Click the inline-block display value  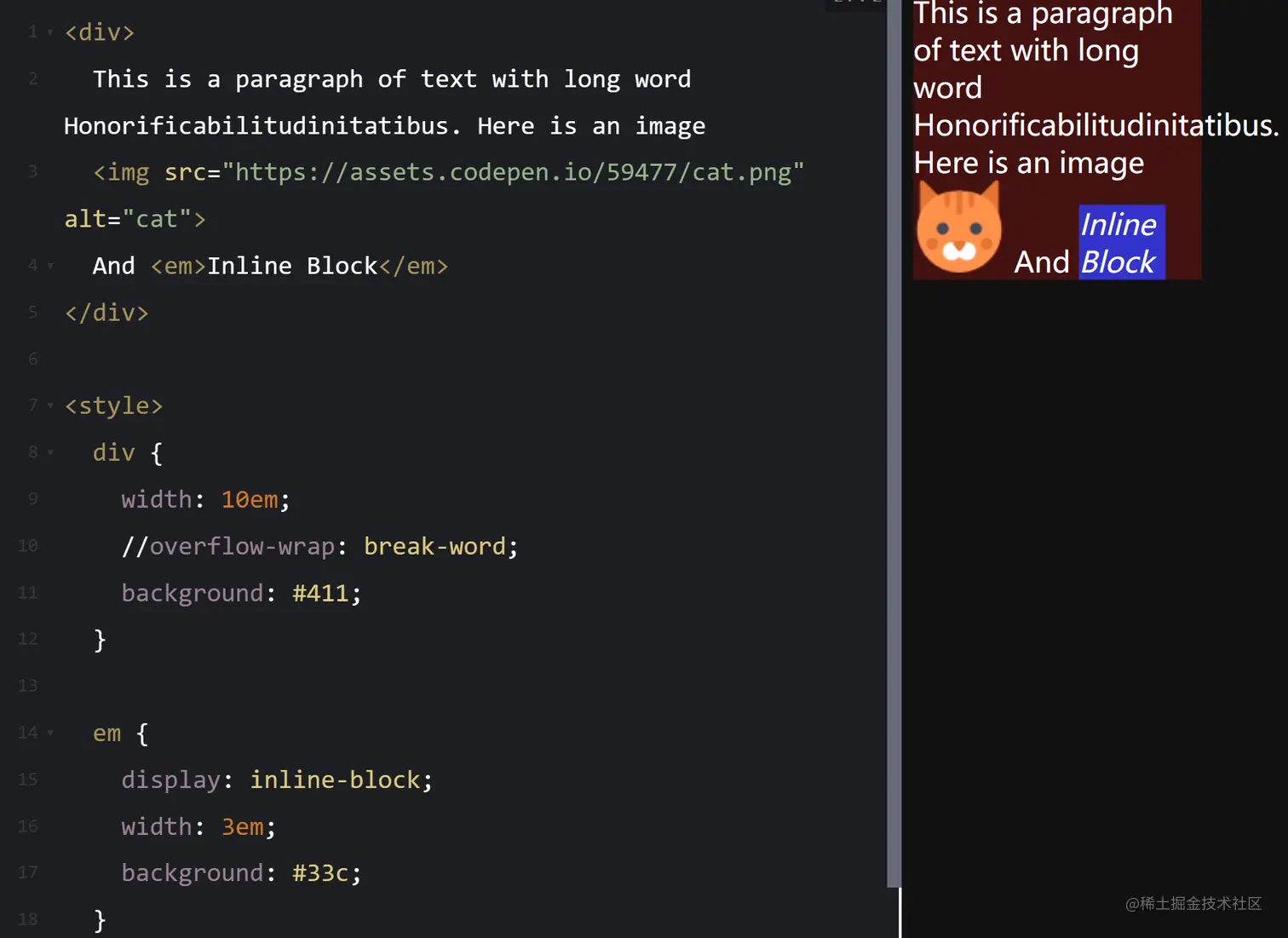pos(335,780)
